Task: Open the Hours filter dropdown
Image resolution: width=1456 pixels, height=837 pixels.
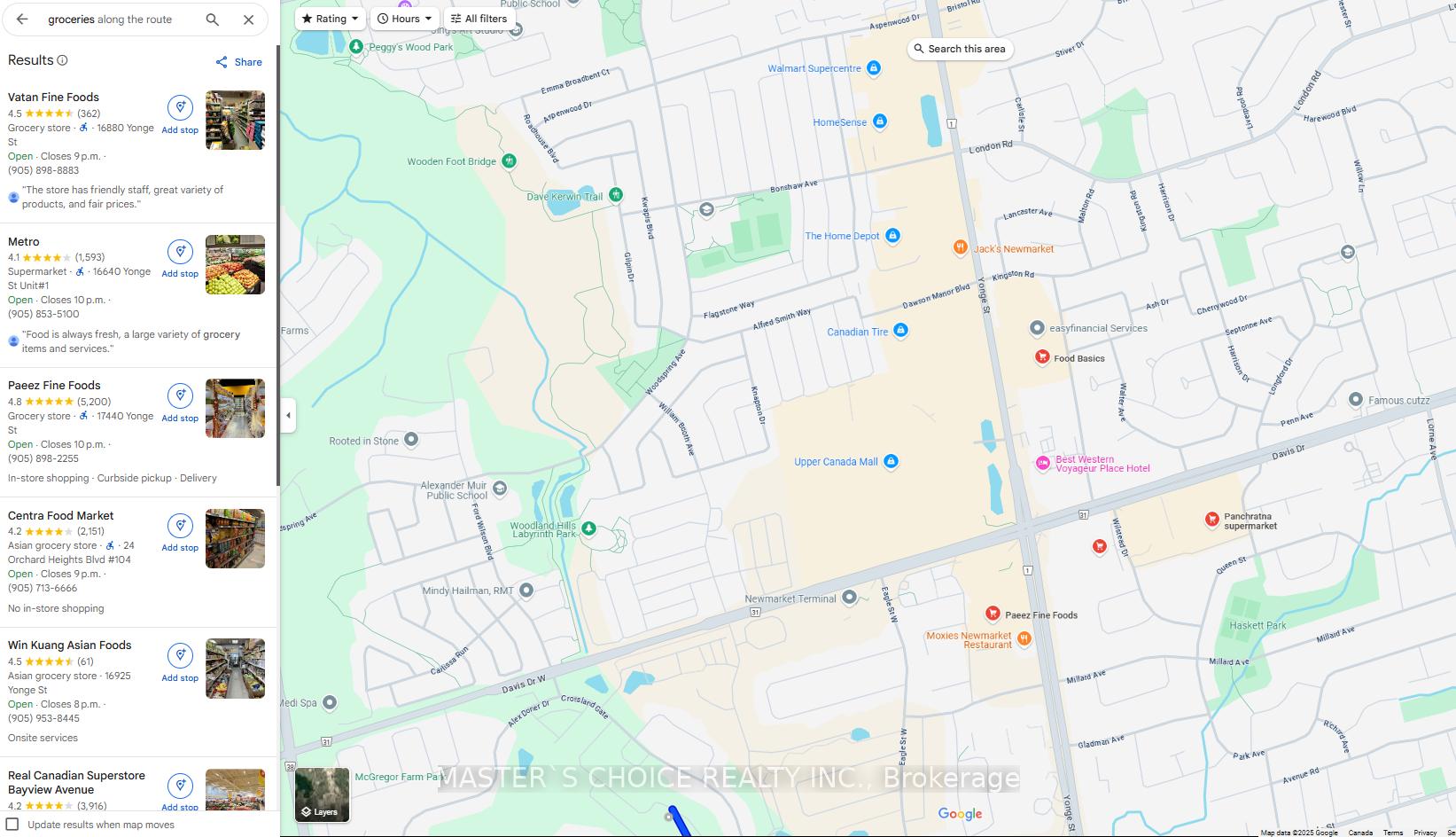Action: click(404, 19)
